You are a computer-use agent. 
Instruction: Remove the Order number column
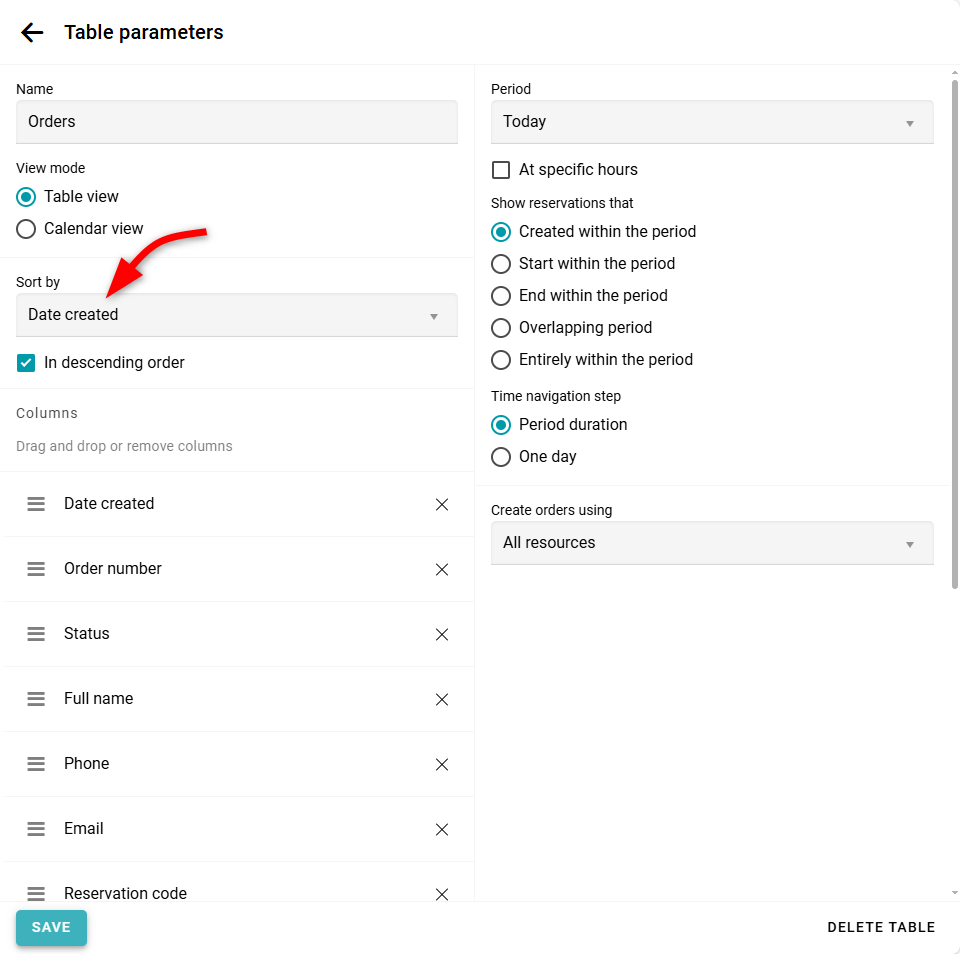(442, 569)
